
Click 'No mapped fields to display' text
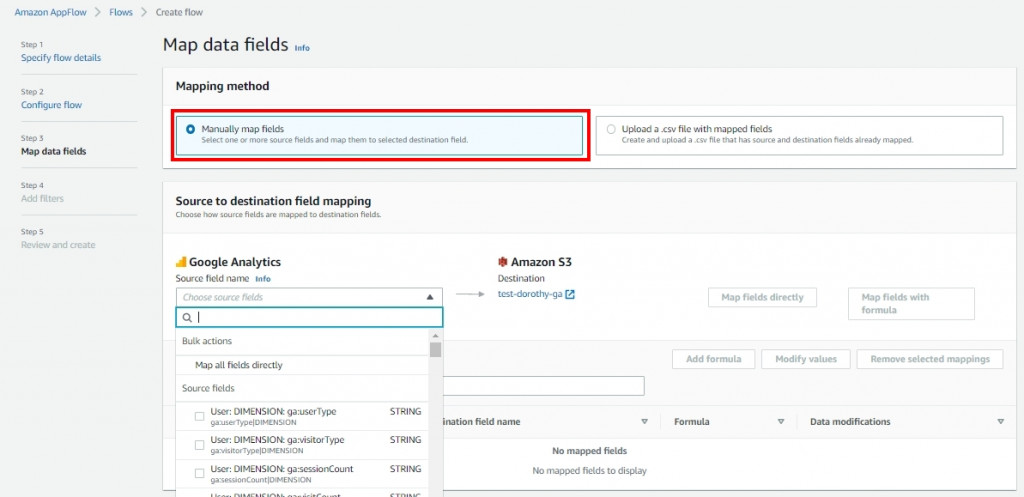click(x=589, y=471)
